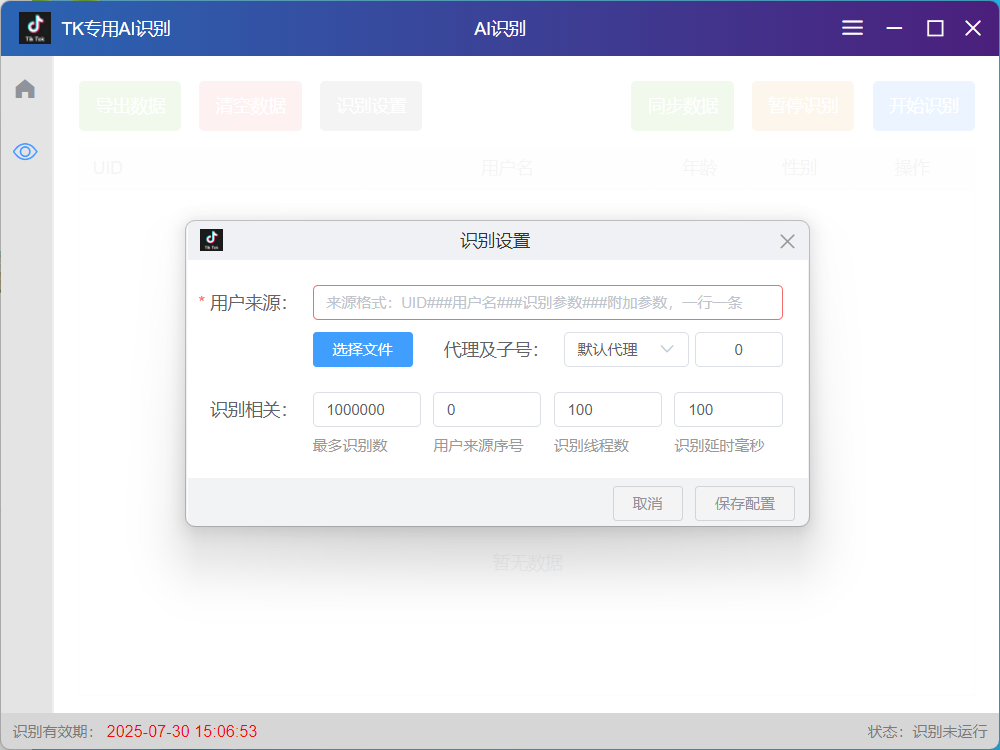Click the 开始识别 button behind dialog
Screen dimensions: 1000x750
[x=923, y=106]
